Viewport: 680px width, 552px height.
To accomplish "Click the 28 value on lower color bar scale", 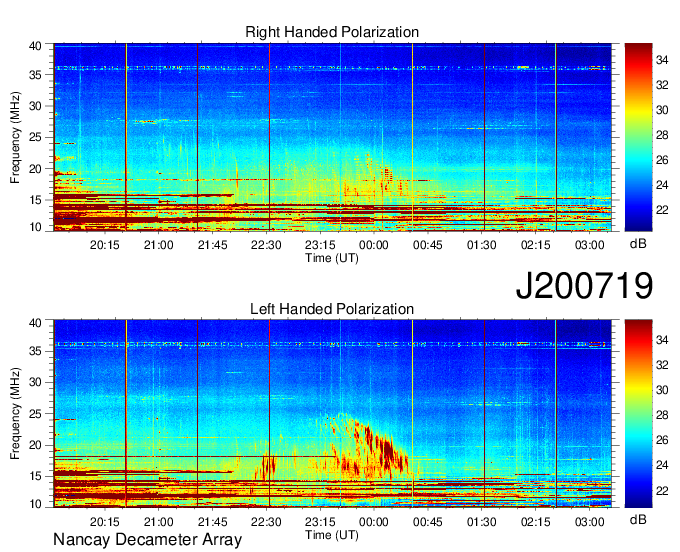I will pyautogui.click(x=662, y=415).
